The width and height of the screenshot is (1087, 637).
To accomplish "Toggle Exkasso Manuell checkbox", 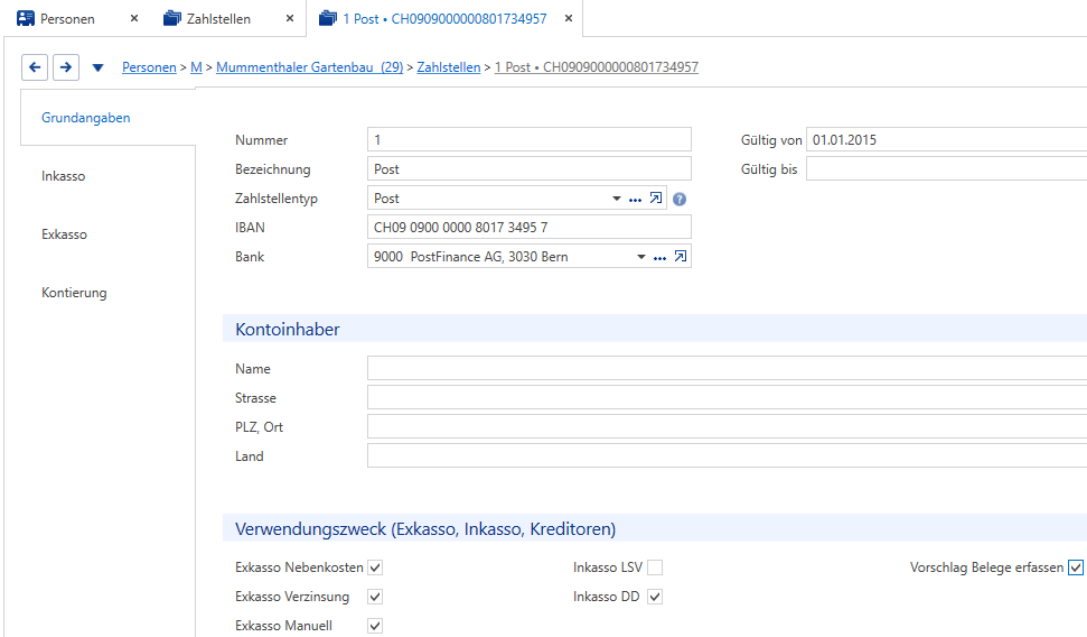I will 375,626.
